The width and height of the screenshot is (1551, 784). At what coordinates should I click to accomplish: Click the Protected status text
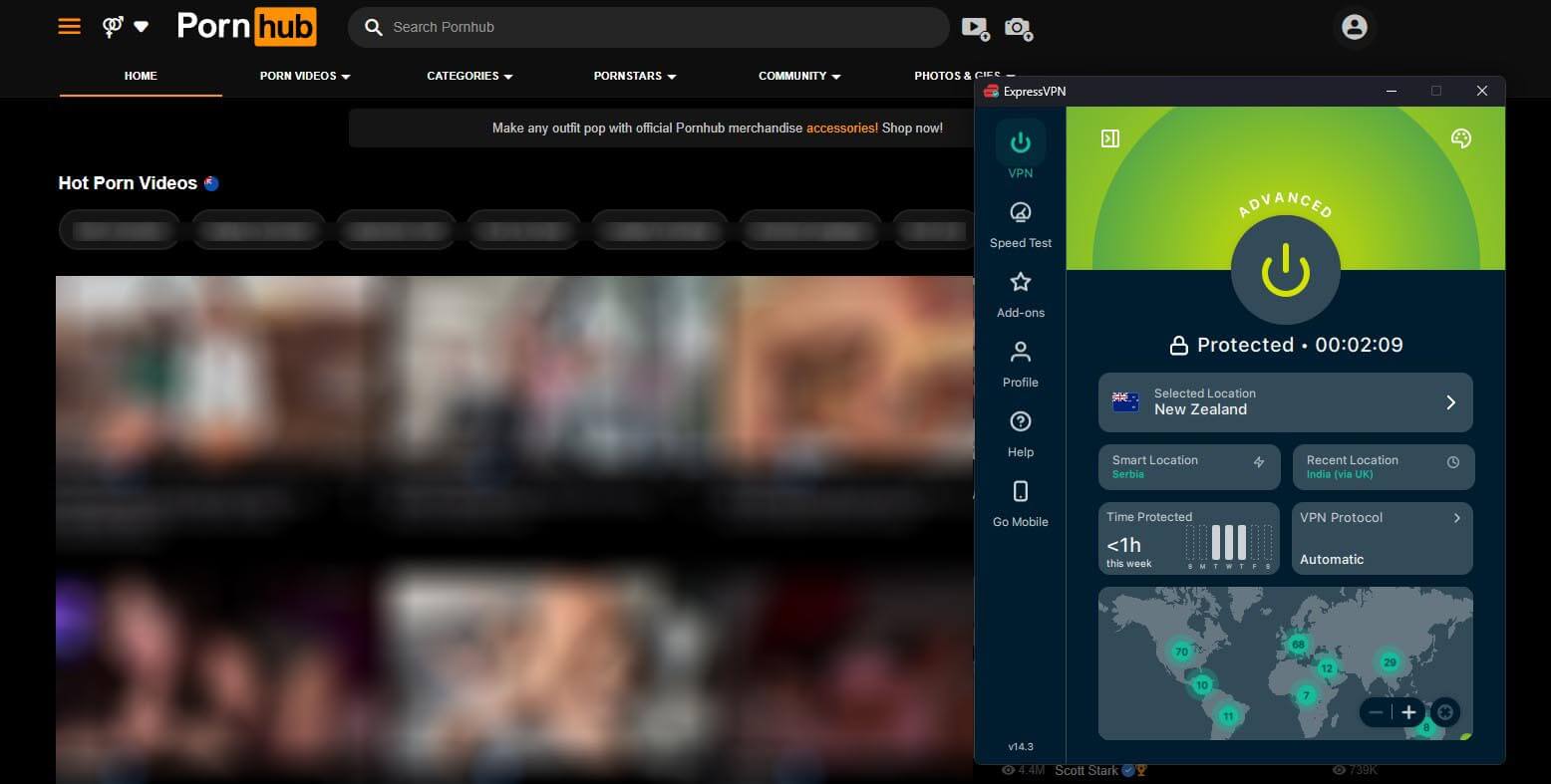point(1246,346)
